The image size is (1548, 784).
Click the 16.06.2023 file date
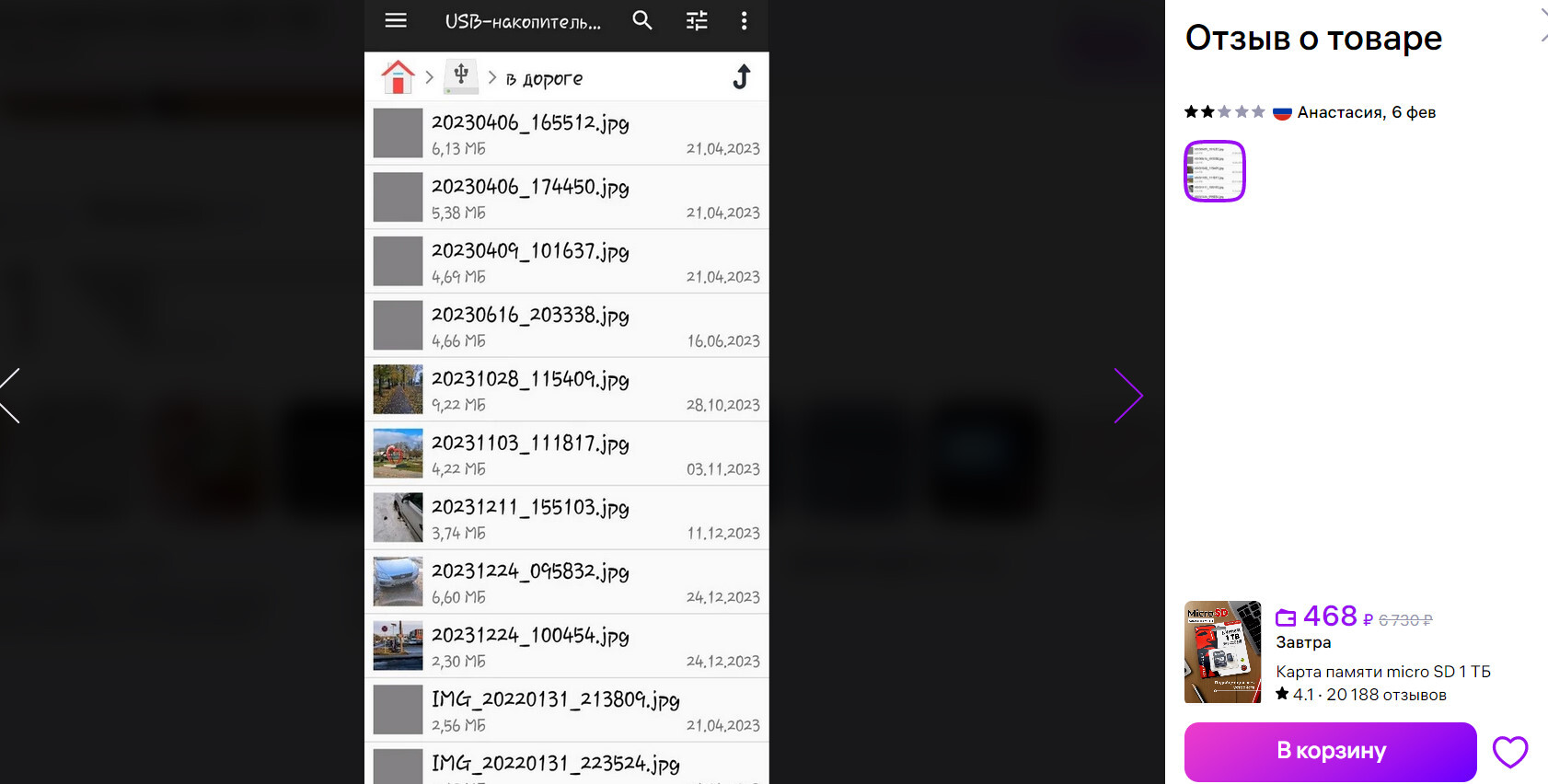(x=723, y=341)
